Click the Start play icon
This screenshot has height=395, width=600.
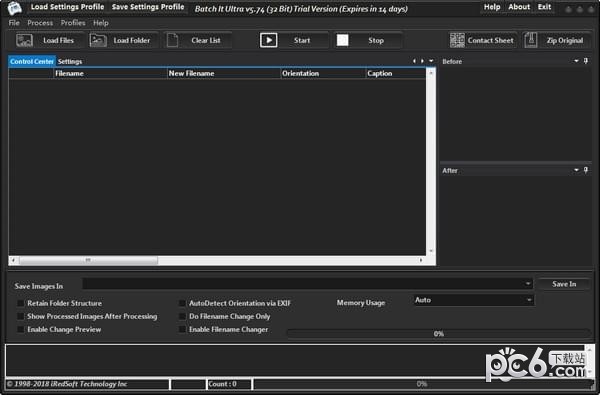pyautogui.click(x=269, y=40)
